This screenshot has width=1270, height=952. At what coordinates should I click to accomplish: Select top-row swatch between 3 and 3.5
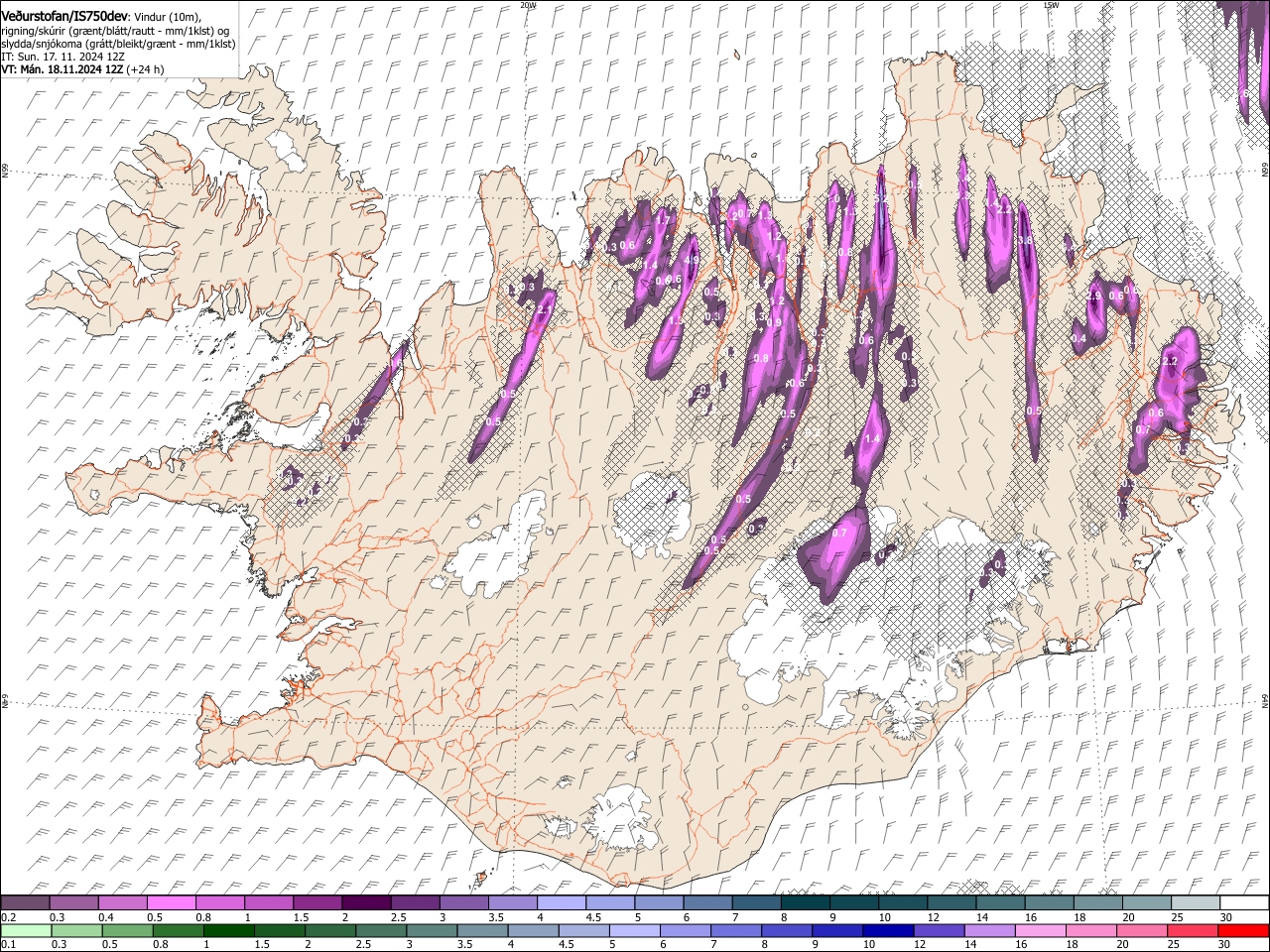coord(463,902)
